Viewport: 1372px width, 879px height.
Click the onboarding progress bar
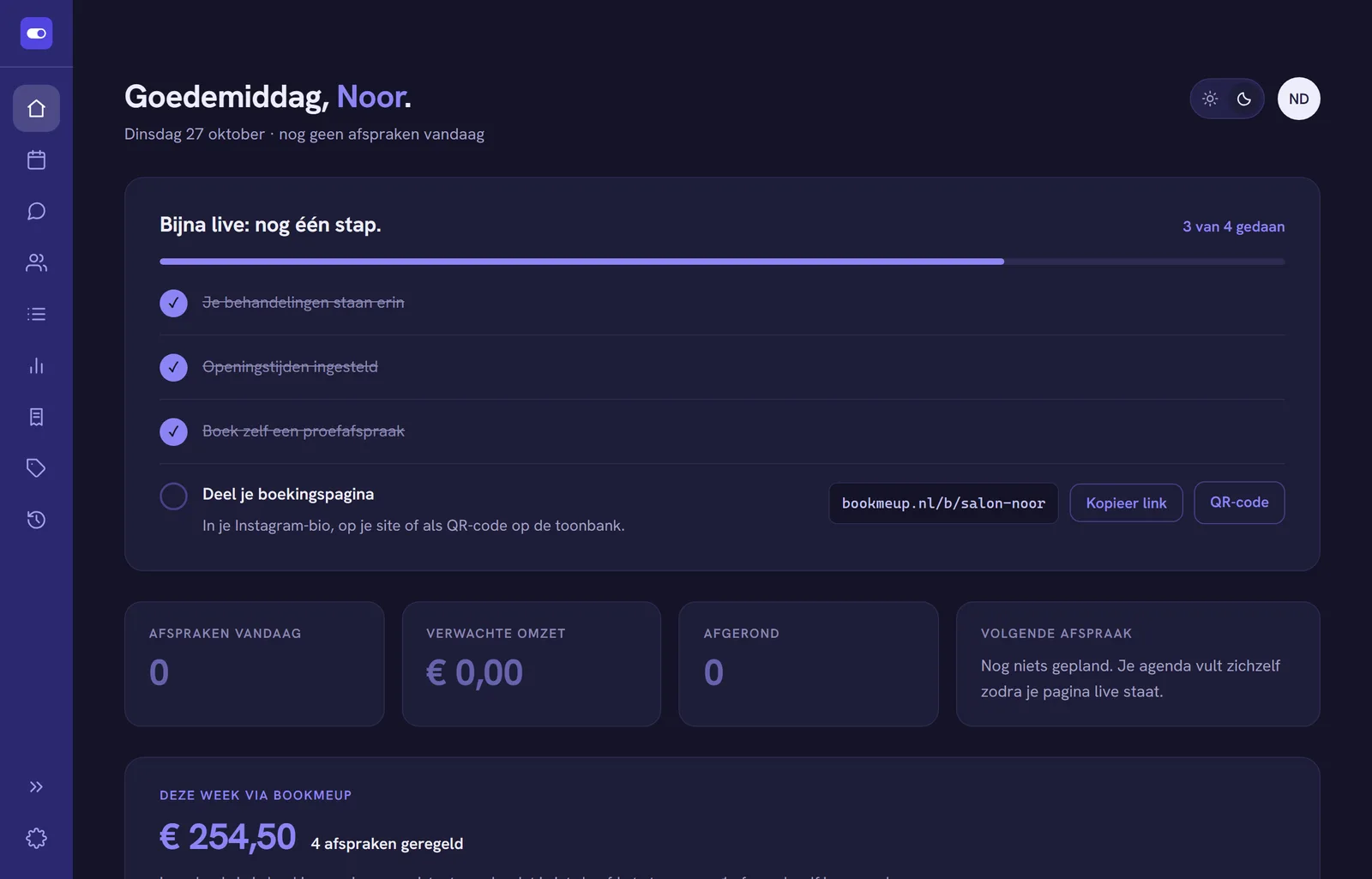point(722,262)
